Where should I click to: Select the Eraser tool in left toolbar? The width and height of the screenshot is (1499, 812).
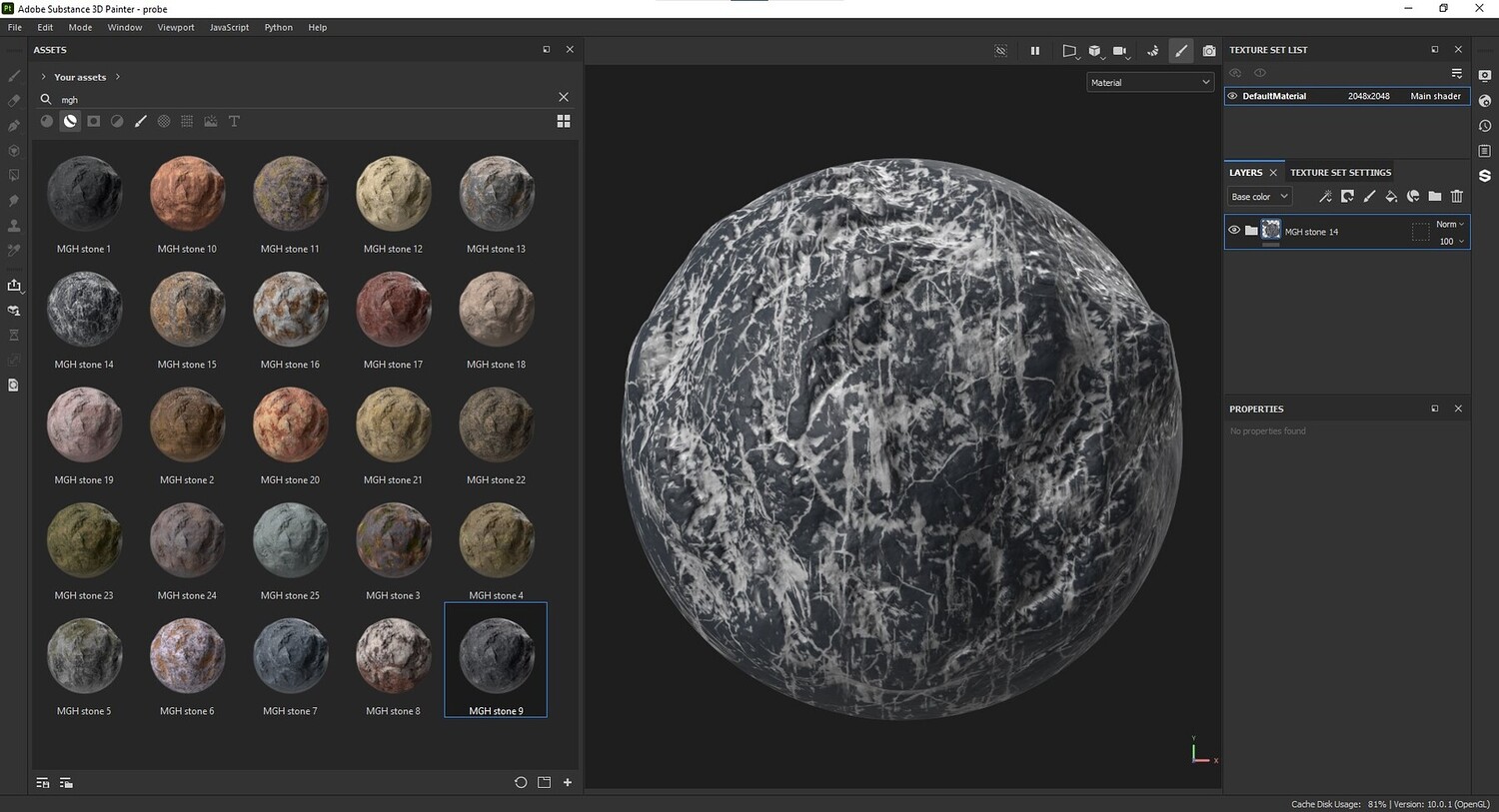(14, 101)
